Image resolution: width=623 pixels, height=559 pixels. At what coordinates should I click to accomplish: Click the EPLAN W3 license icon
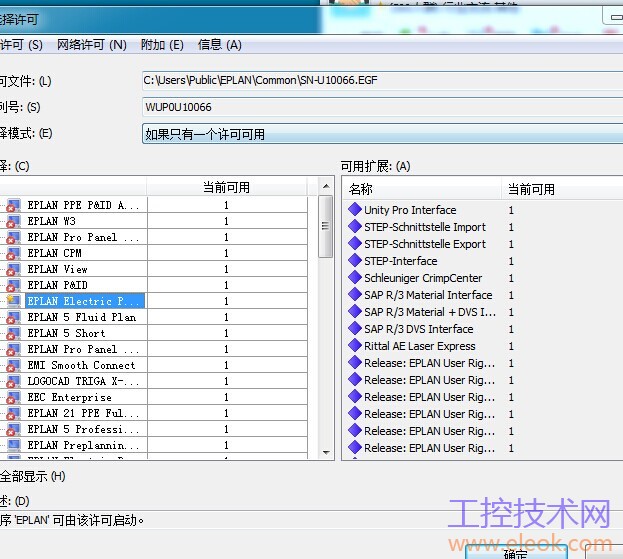coord(13,221)
